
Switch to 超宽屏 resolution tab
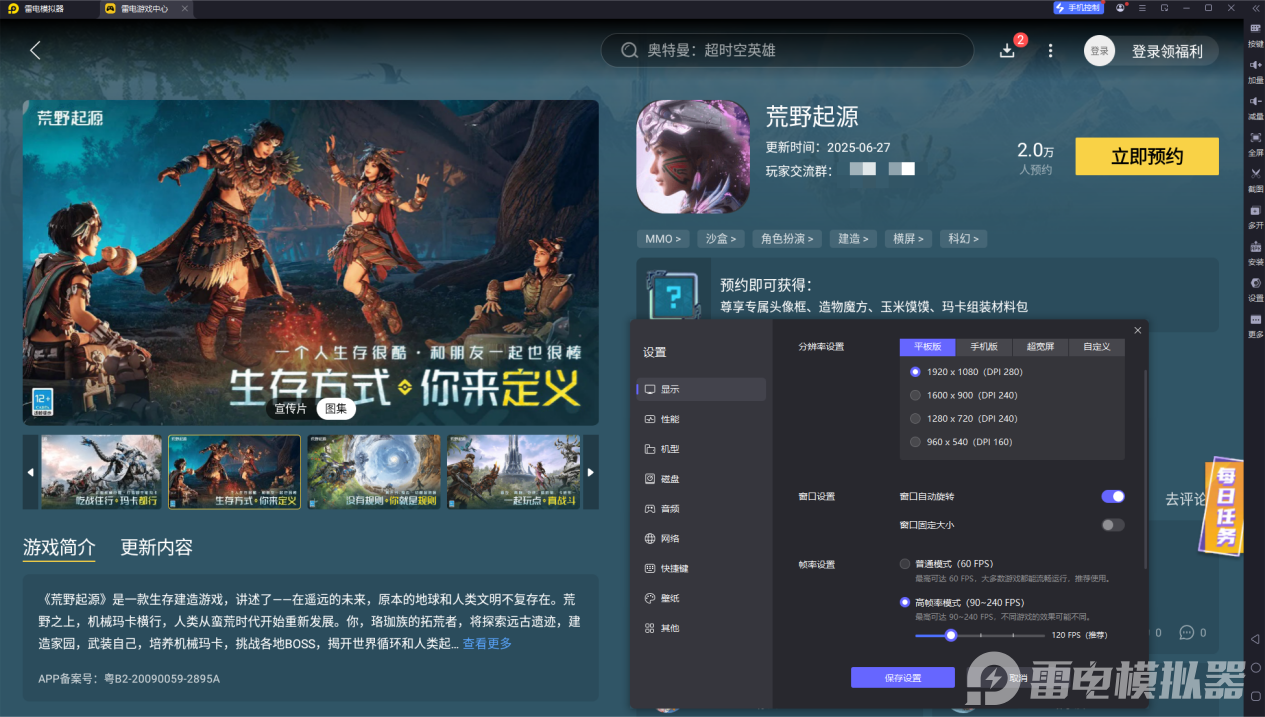point(1040,347)
